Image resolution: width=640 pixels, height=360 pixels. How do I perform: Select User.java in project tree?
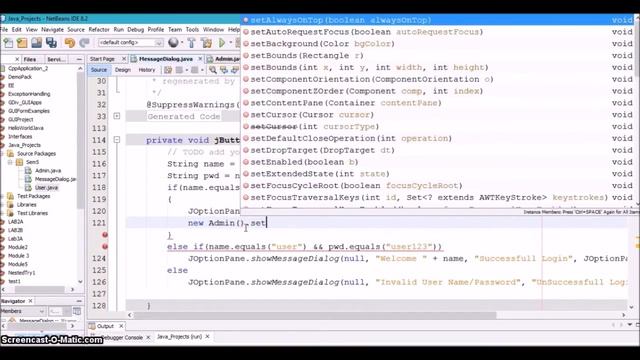click(x=46, y=188)
